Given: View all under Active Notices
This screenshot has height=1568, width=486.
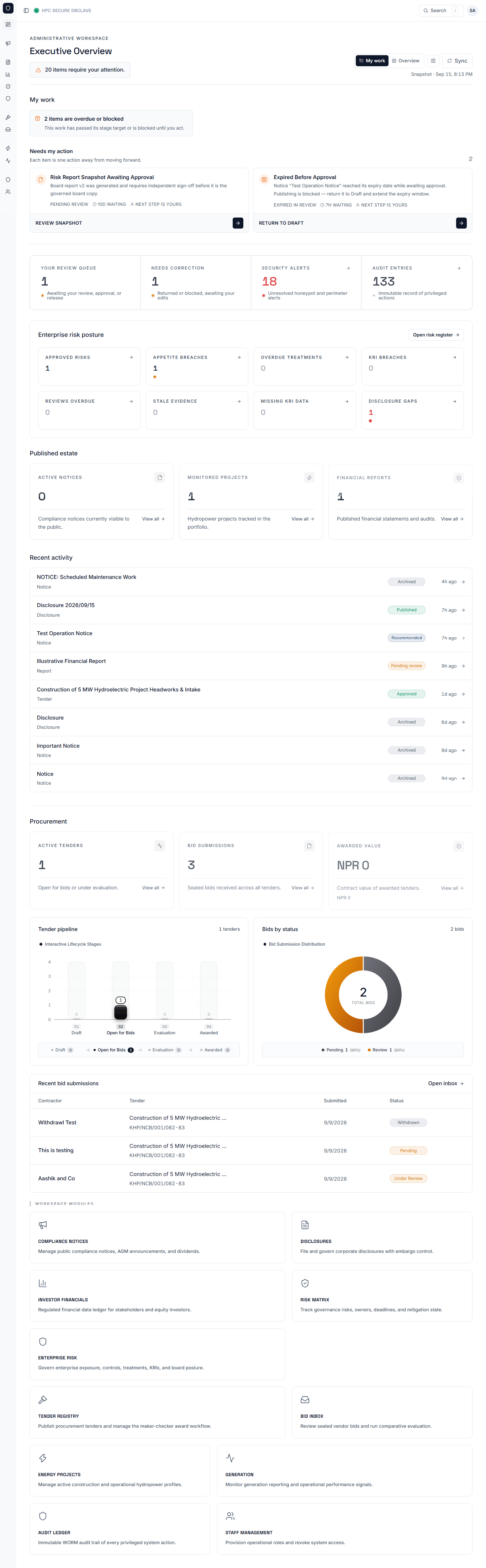Looking at the screenshot, I should click(x=153, y=519).
